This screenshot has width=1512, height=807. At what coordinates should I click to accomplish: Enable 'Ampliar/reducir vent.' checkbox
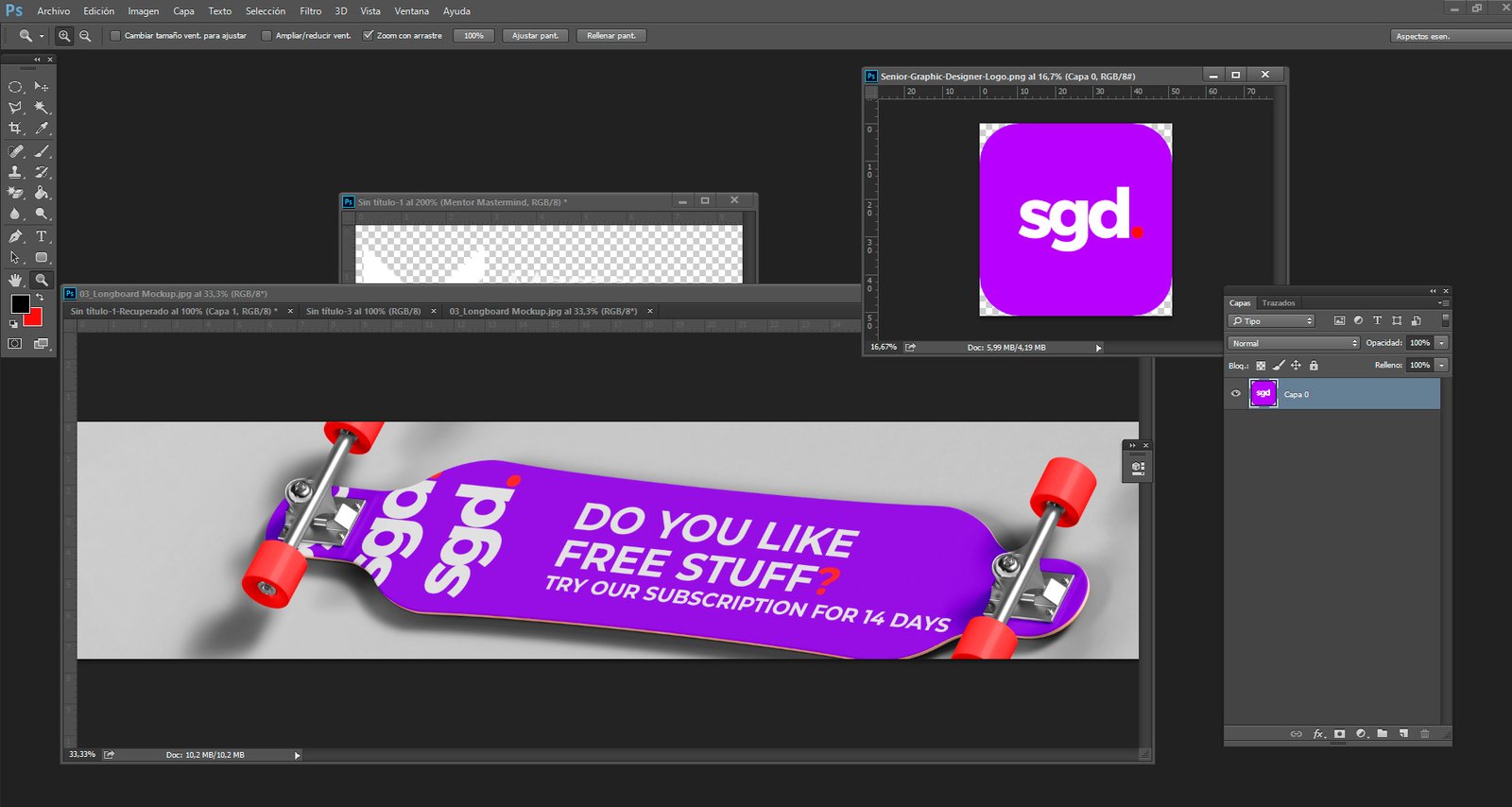click(266, 36)
